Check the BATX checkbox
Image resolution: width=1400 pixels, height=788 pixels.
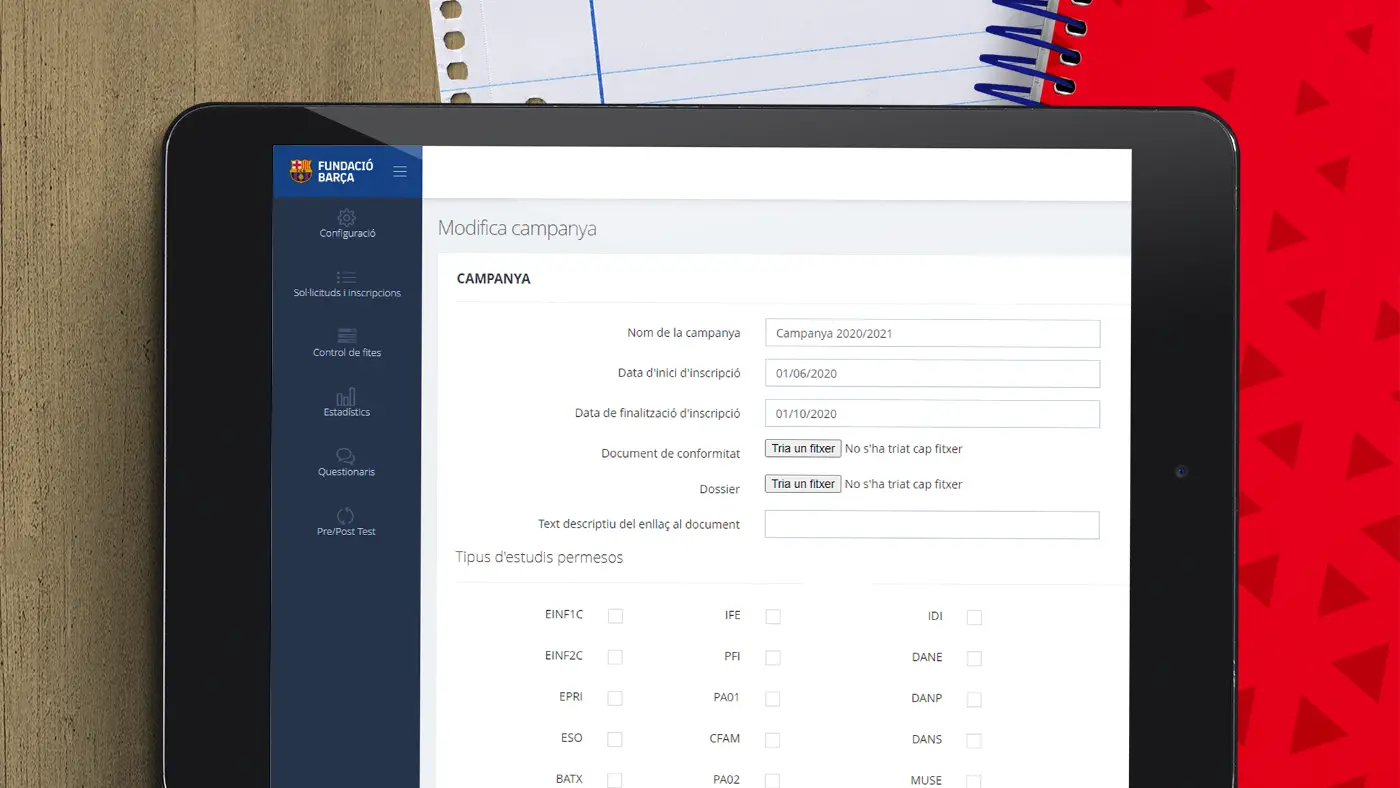615,780
